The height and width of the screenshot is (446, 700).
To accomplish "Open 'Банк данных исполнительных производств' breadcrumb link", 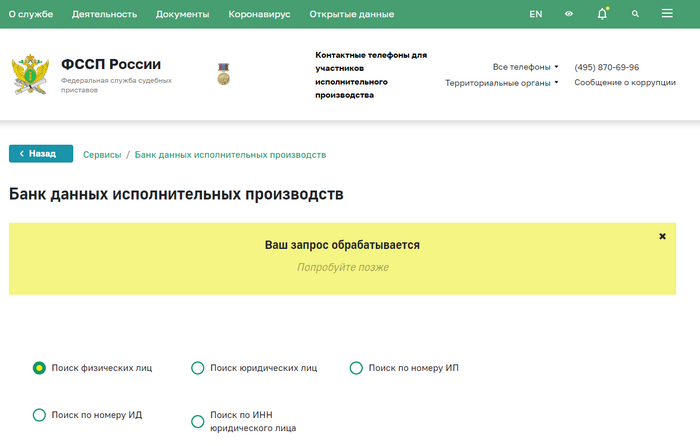I will [230, 155].
